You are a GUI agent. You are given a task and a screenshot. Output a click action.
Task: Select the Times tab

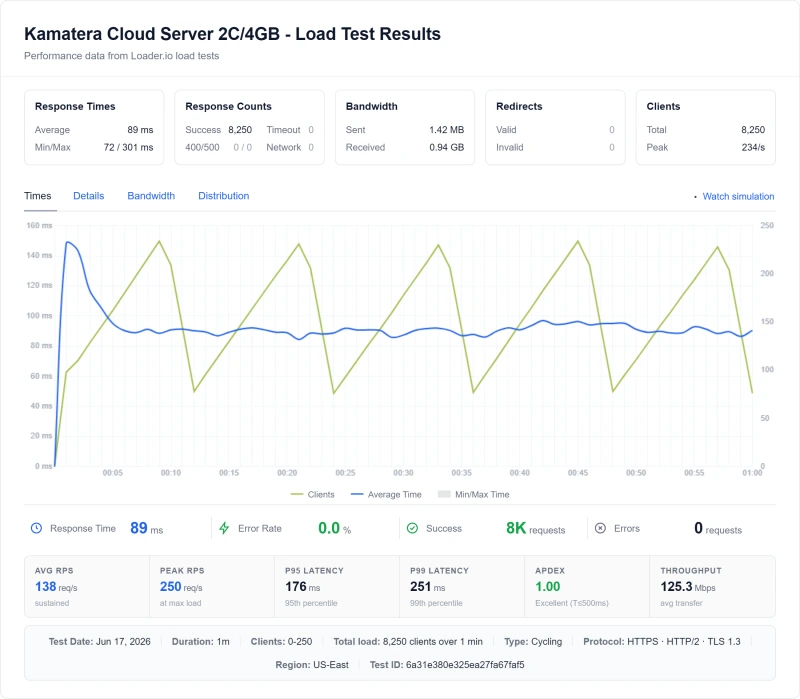pos(38,196)
